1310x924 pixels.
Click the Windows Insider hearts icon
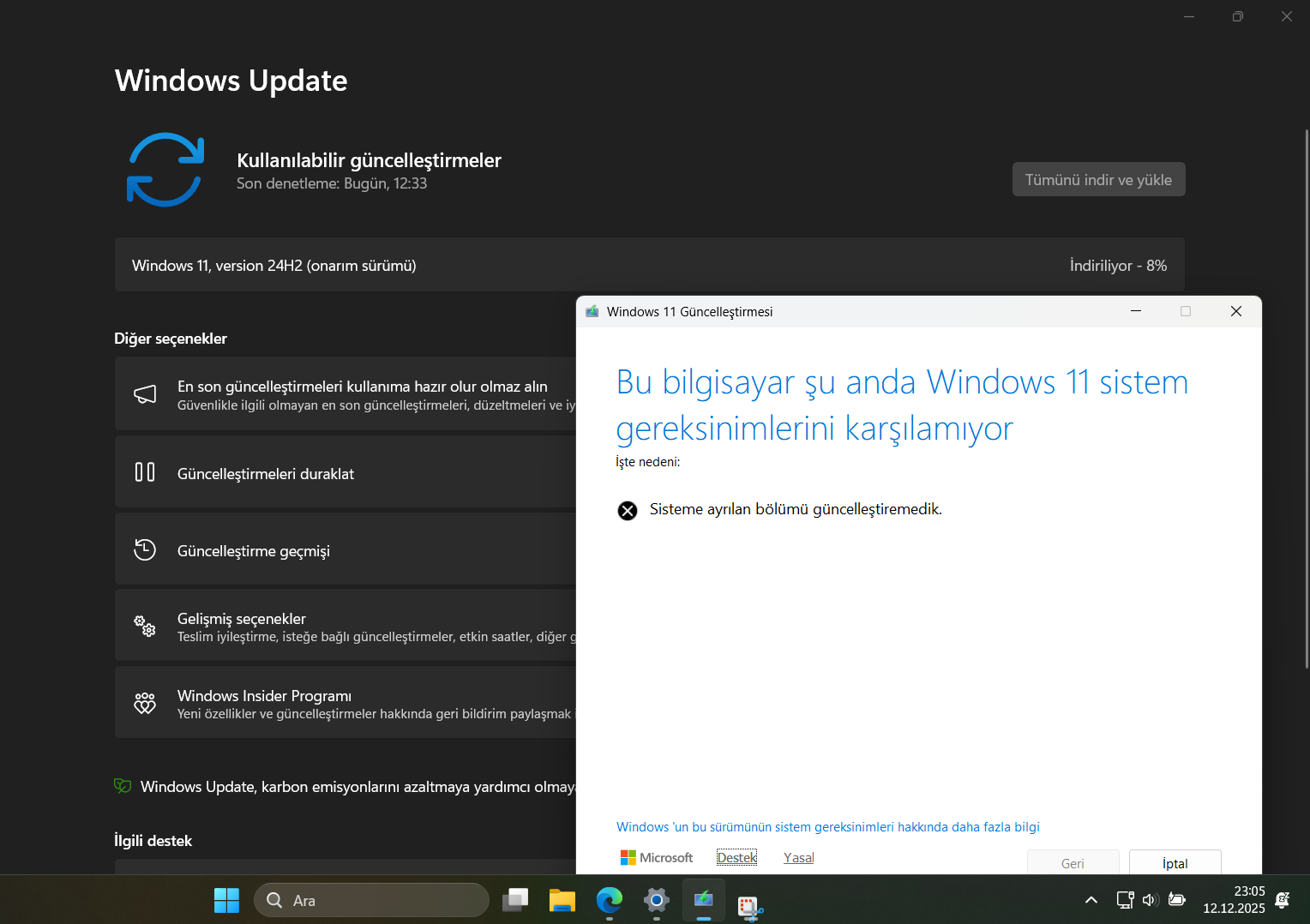[x=145, y=704]
